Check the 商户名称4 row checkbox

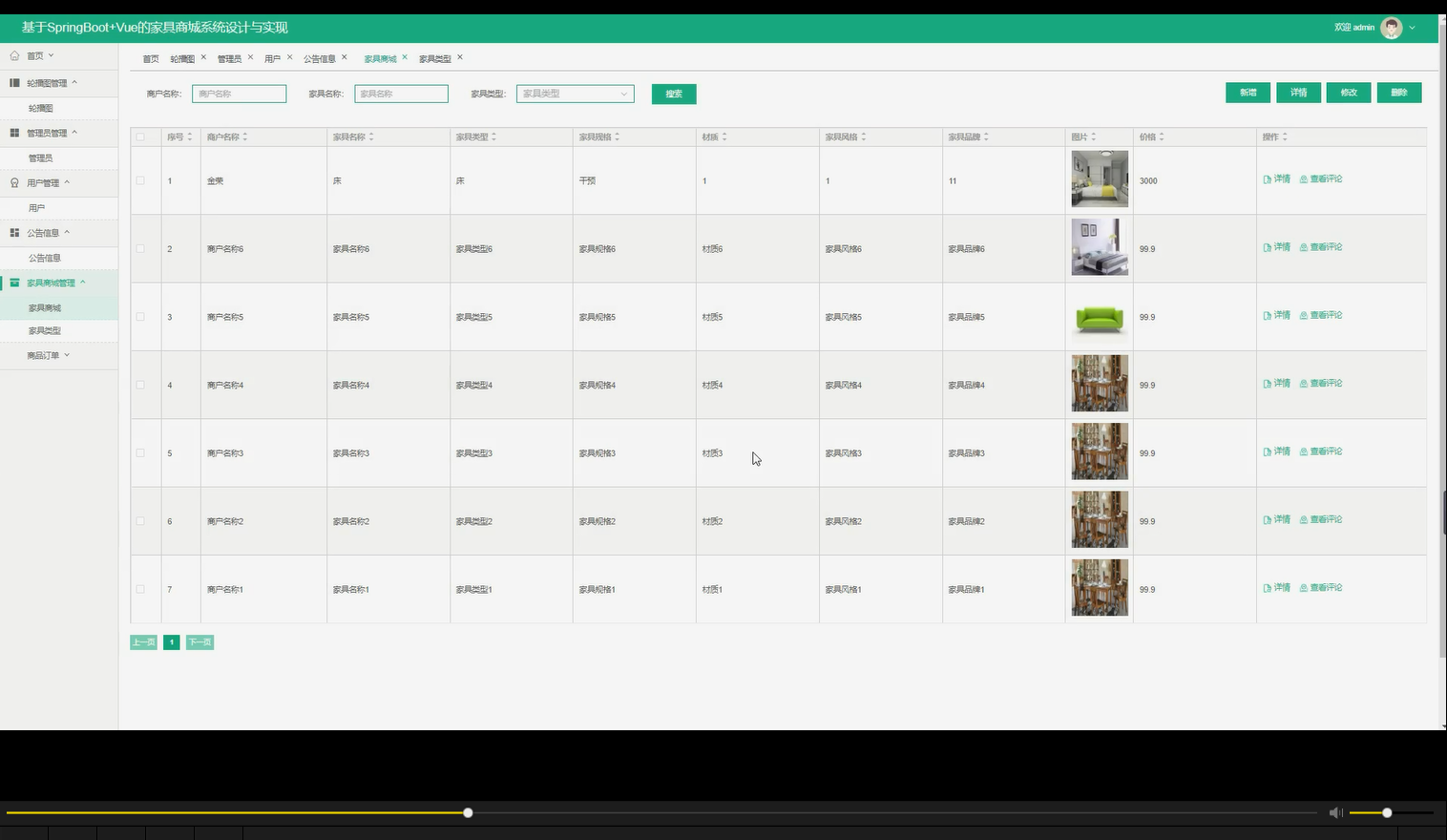pos(140,385)
